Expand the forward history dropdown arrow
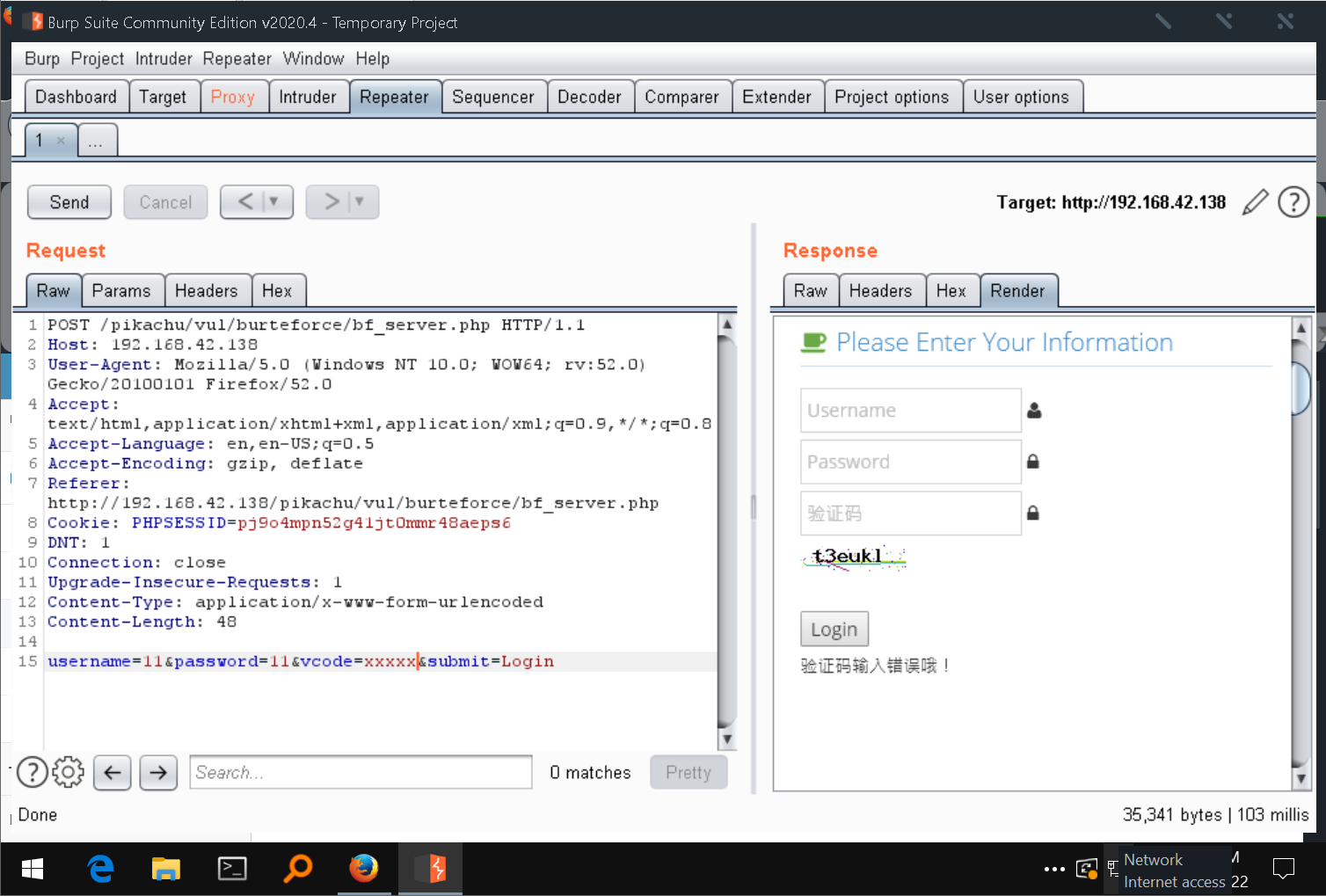Screen dimensions: 1326x896 (x=359, y=201)
